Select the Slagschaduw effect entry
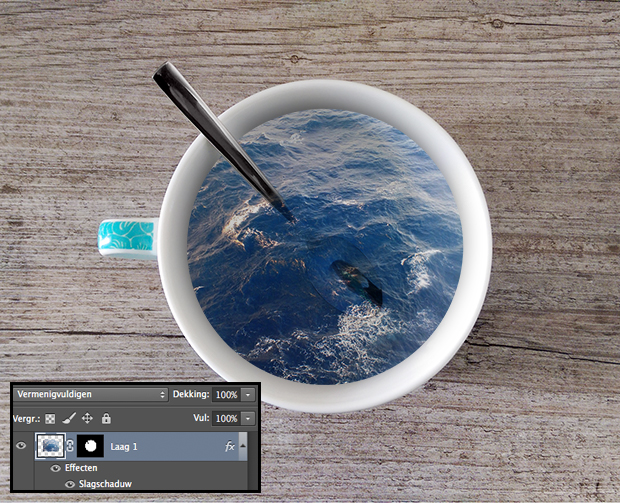The width and height of the screenshot is (620, 503). pos(105,484)
